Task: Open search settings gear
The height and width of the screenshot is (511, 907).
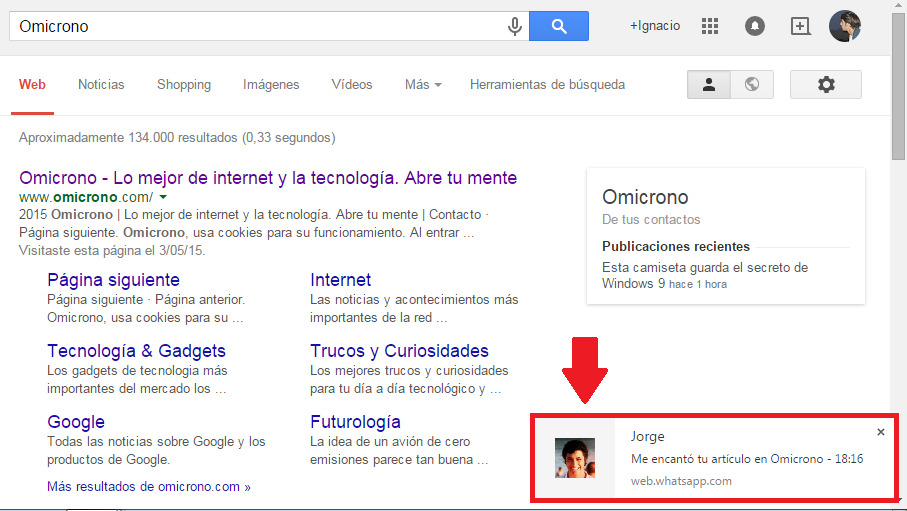Action: click(x=825, y=85)
